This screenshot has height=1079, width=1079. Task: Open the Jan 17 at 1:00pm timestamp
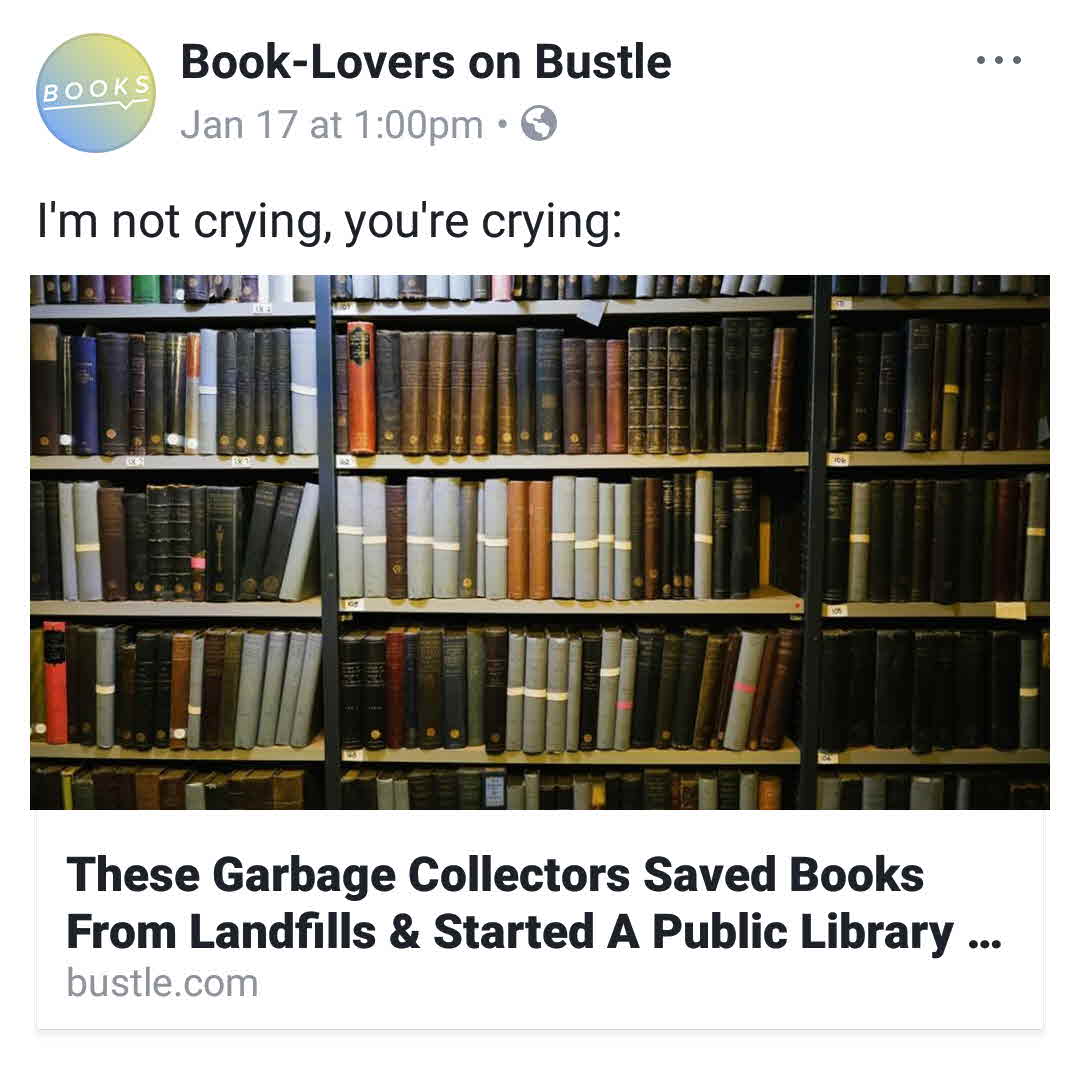coord(332,125)
